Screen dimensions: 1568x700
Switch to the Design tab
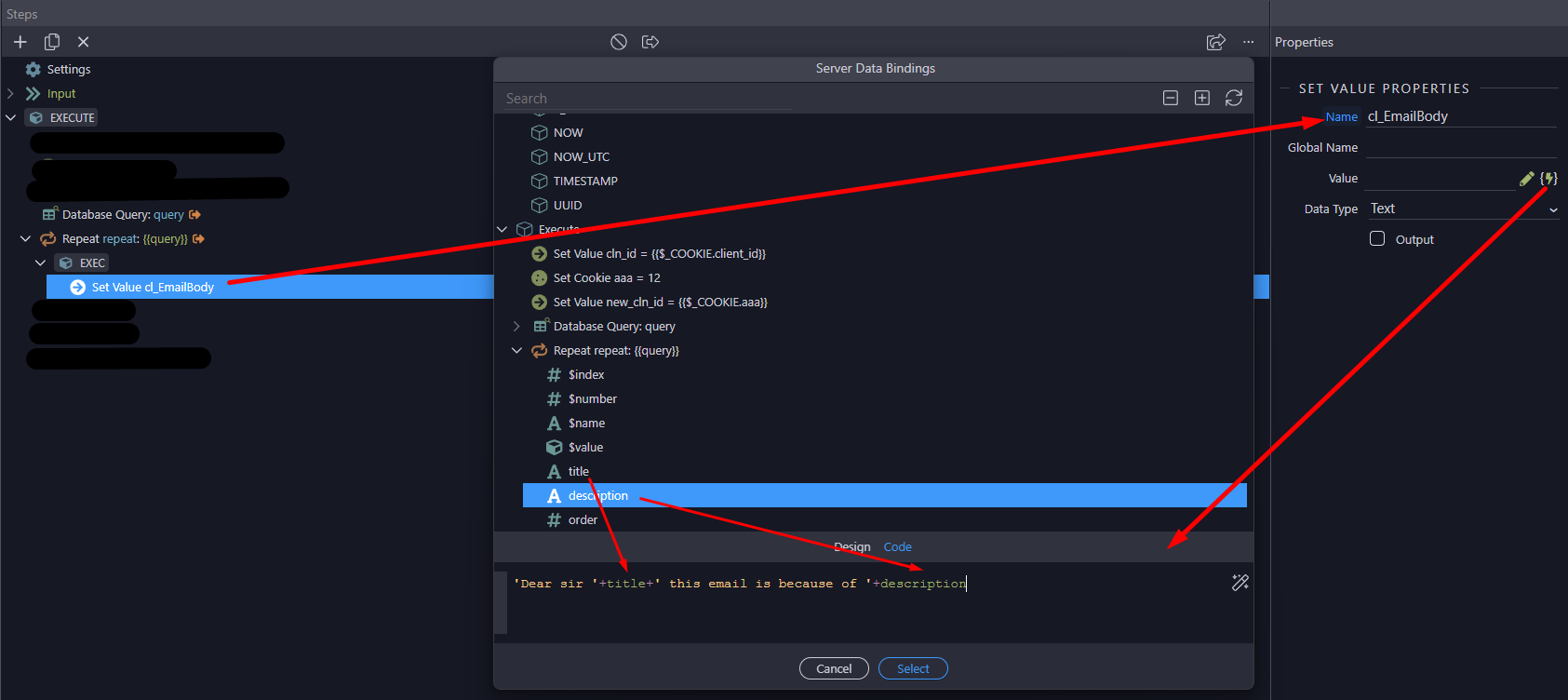(x=852, y=547)
